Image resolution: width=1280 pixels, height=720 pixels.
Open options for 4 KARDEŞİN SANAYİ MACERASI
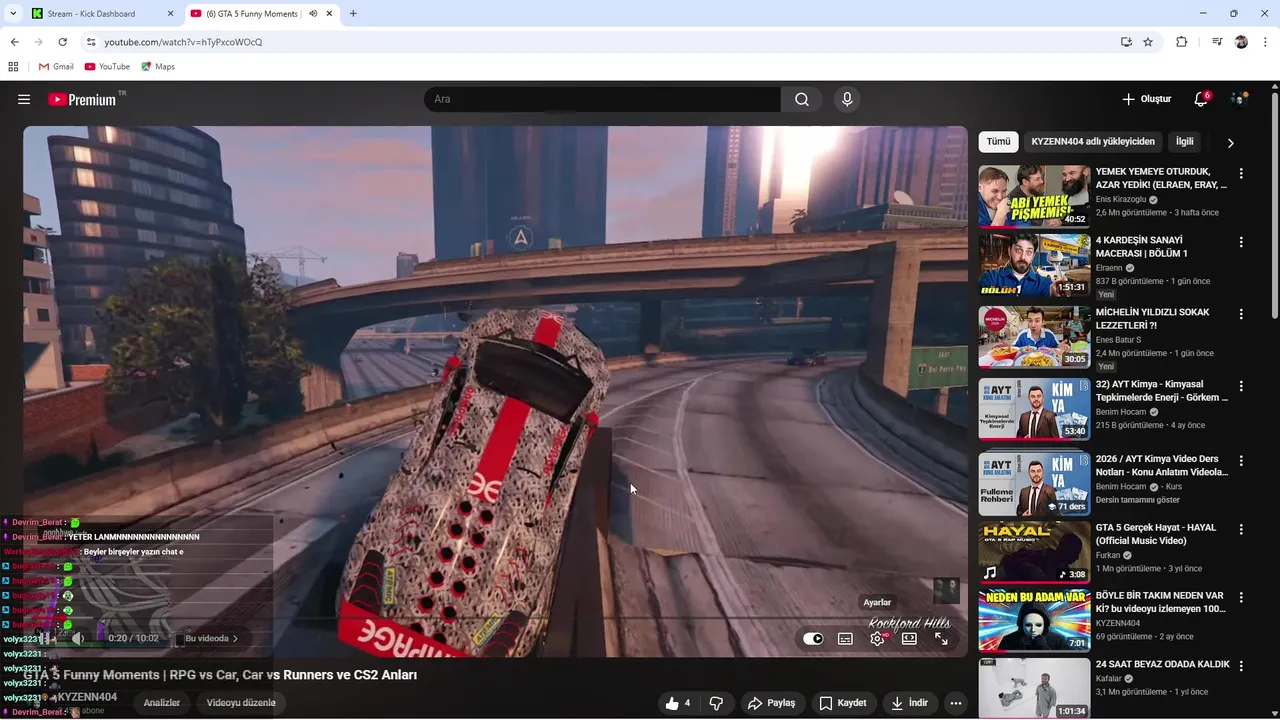click(x=1241, y=242)
